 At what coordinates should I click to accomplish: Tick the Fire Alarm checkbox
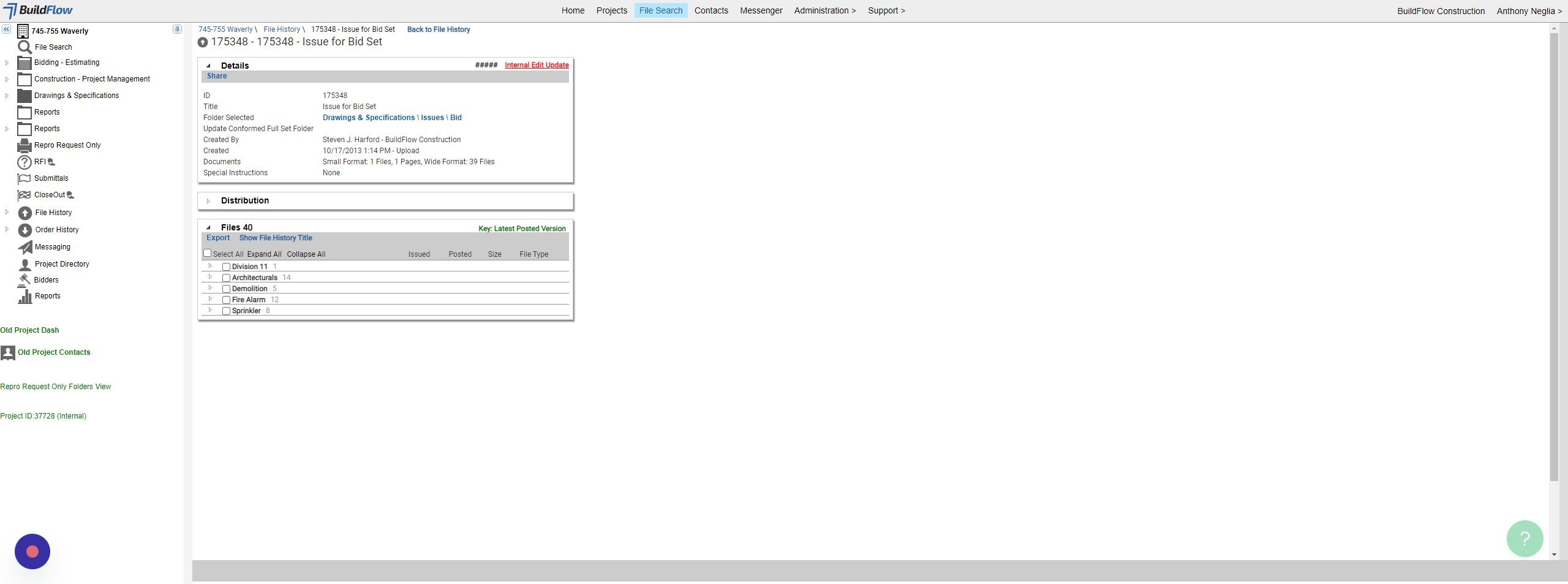click(226, 300)
